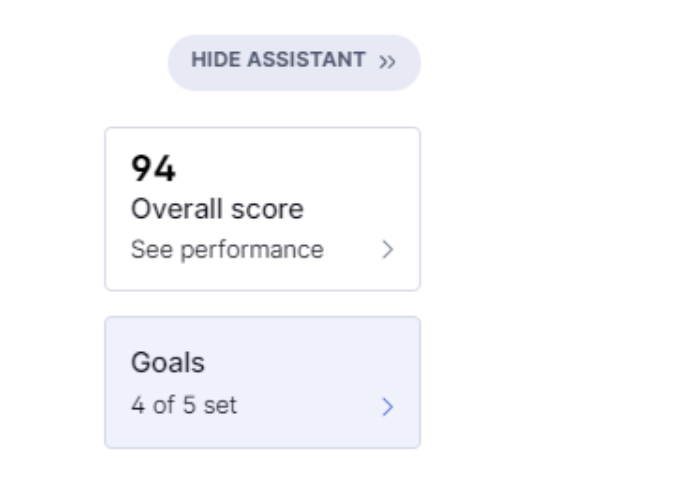Expand the goals settings using the blue arrow
The width and height of the screenshot is (698, 494).
click(x=388, y=407)
